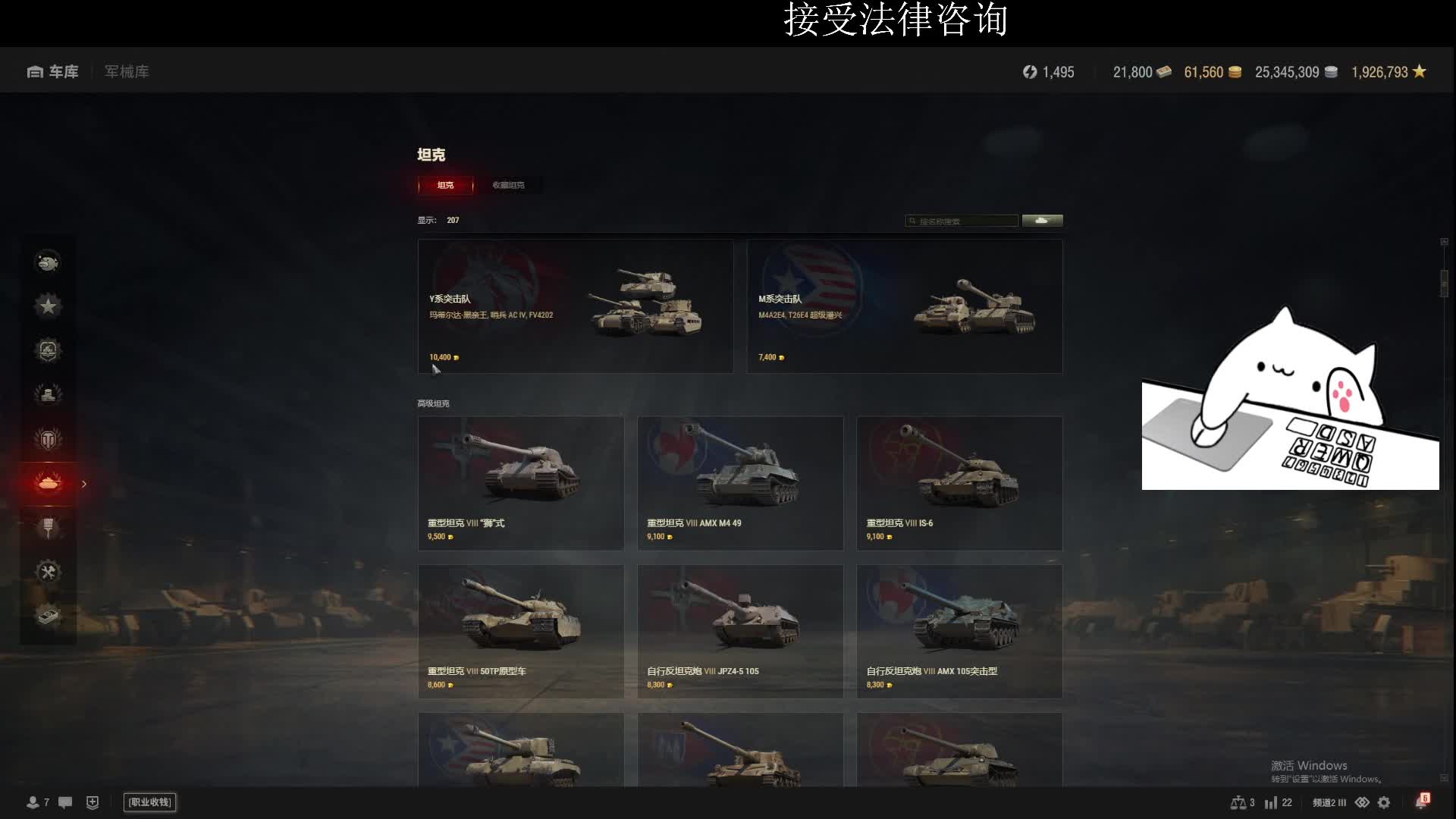The image size is (1456, 819).
Task: Expand the chevron next to tanks sidebar icon
Action: tap(84, 484)
